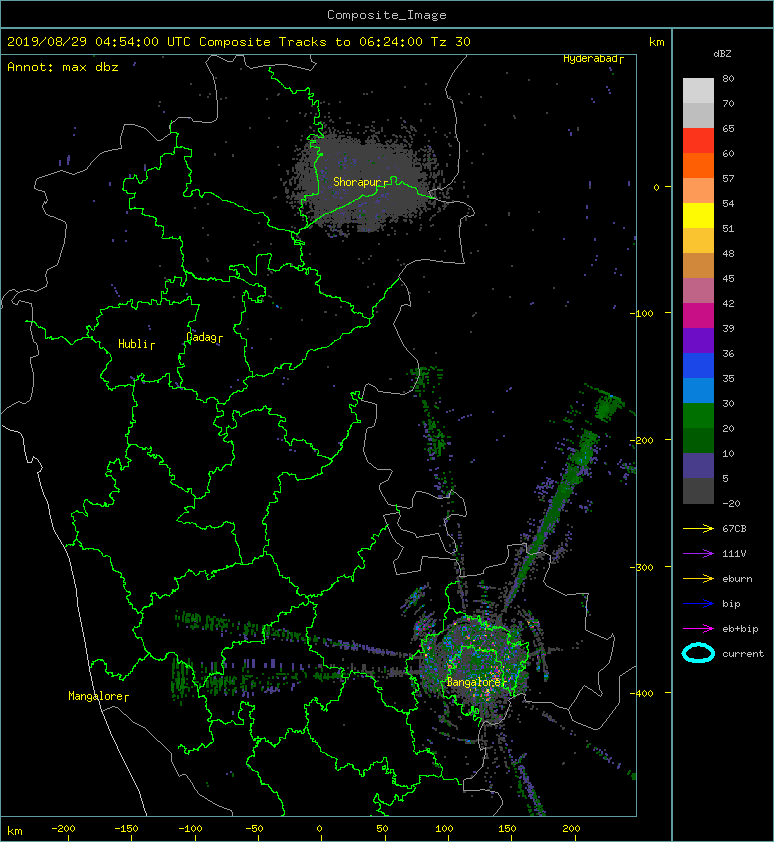Click the magenta color bar segment at 42 dBZ
The height and width of the screenshot is (842, 774).
[x=698, y=316]
